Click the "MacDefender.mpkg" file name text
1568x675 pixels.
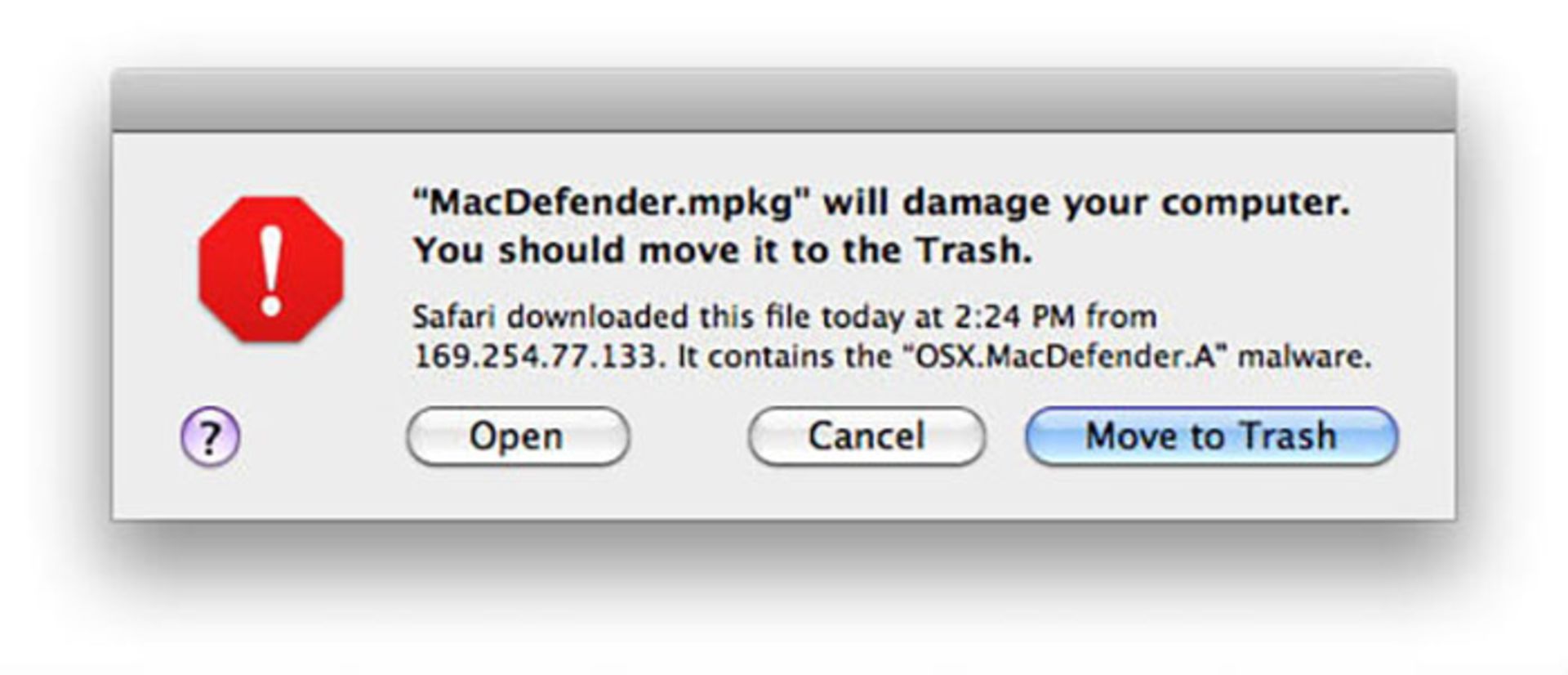point(611,203)
